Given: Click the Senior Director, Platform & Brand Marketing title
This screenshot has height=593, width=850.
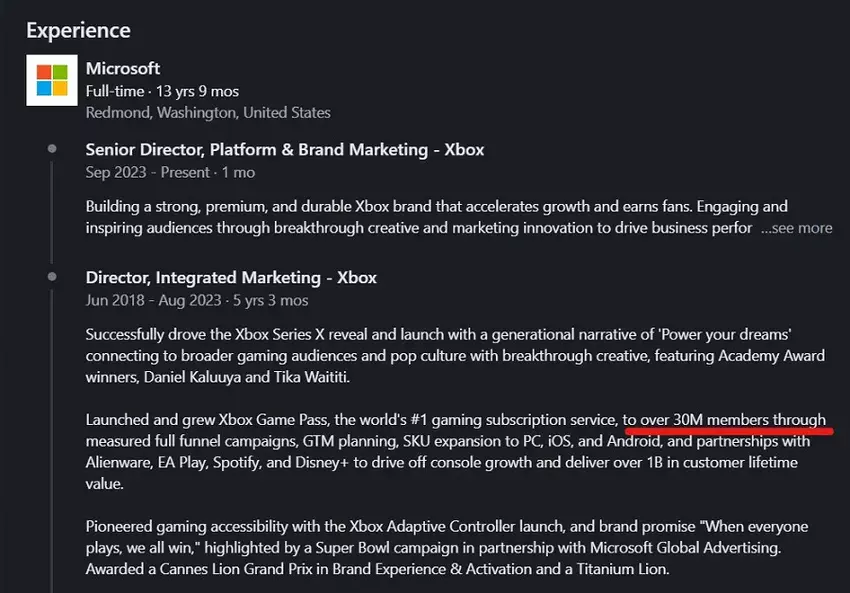Looking at the screenshot, I should click(285, 150).
